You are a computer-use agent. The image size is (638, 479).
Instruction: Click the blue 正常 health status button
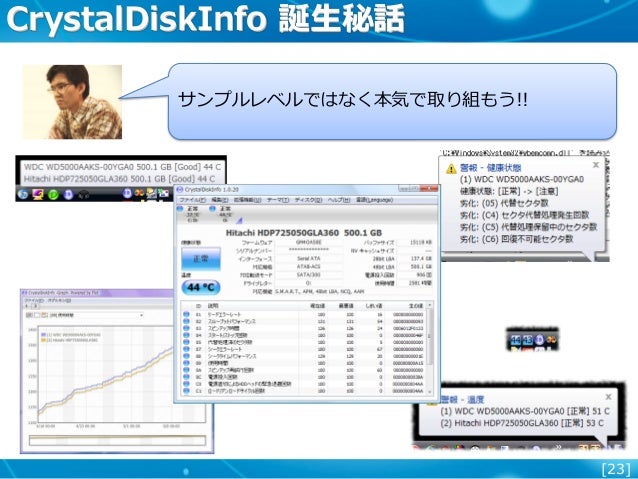(x=201, y=258)
